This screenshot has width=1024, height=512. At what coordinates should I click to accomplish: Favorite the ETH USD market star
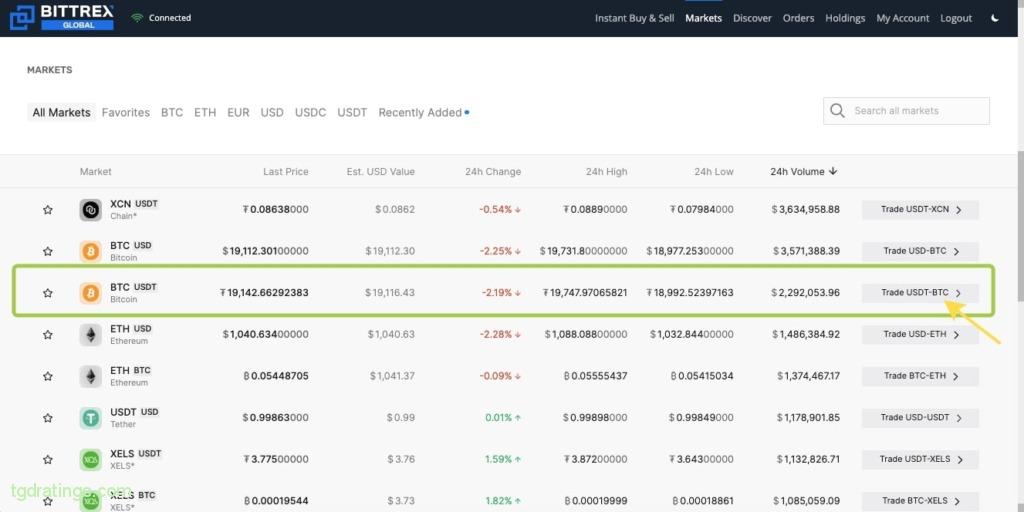pyautogui.click(x=48, y=335)
